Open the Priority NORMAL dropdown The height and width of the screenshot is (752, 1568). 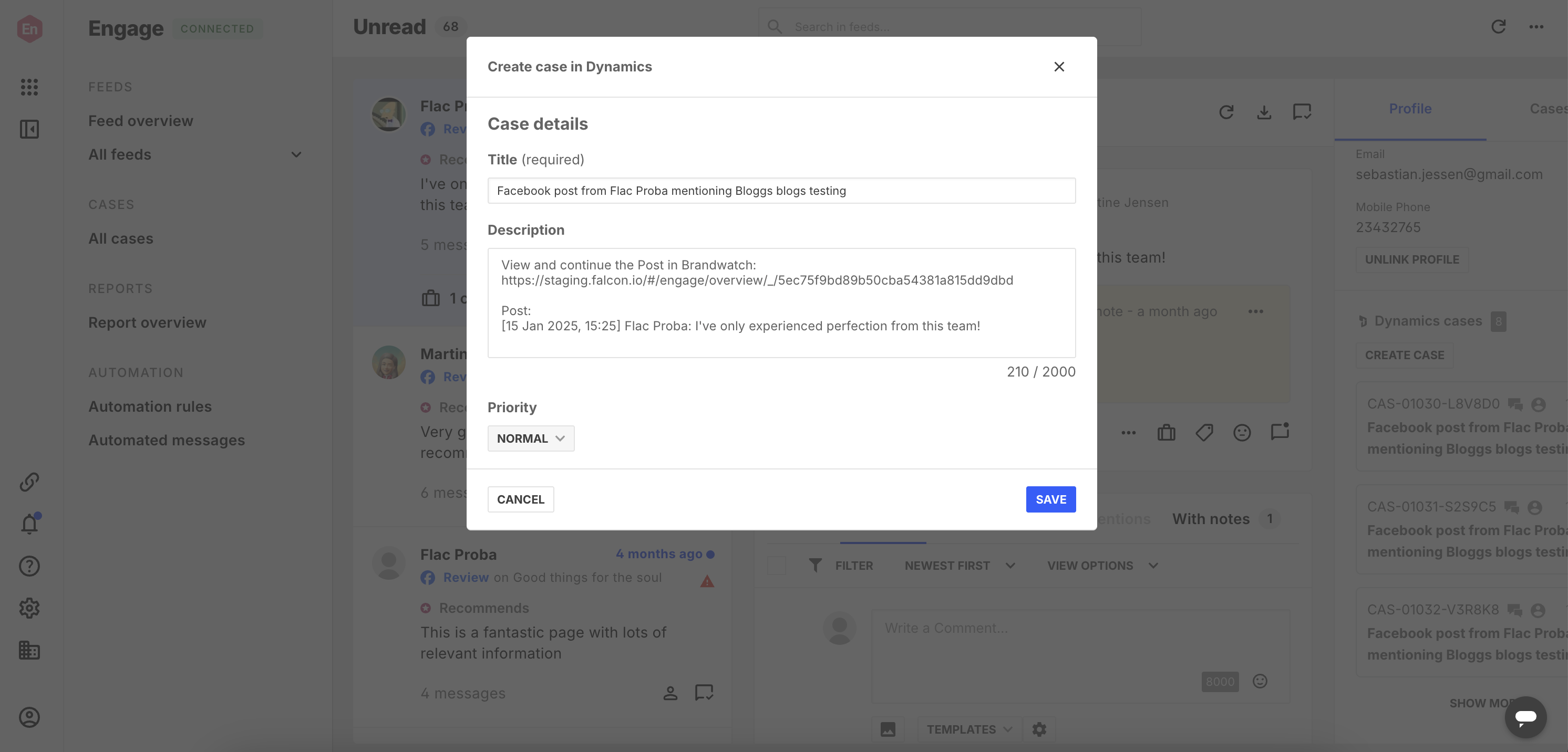tap(531, 438)
